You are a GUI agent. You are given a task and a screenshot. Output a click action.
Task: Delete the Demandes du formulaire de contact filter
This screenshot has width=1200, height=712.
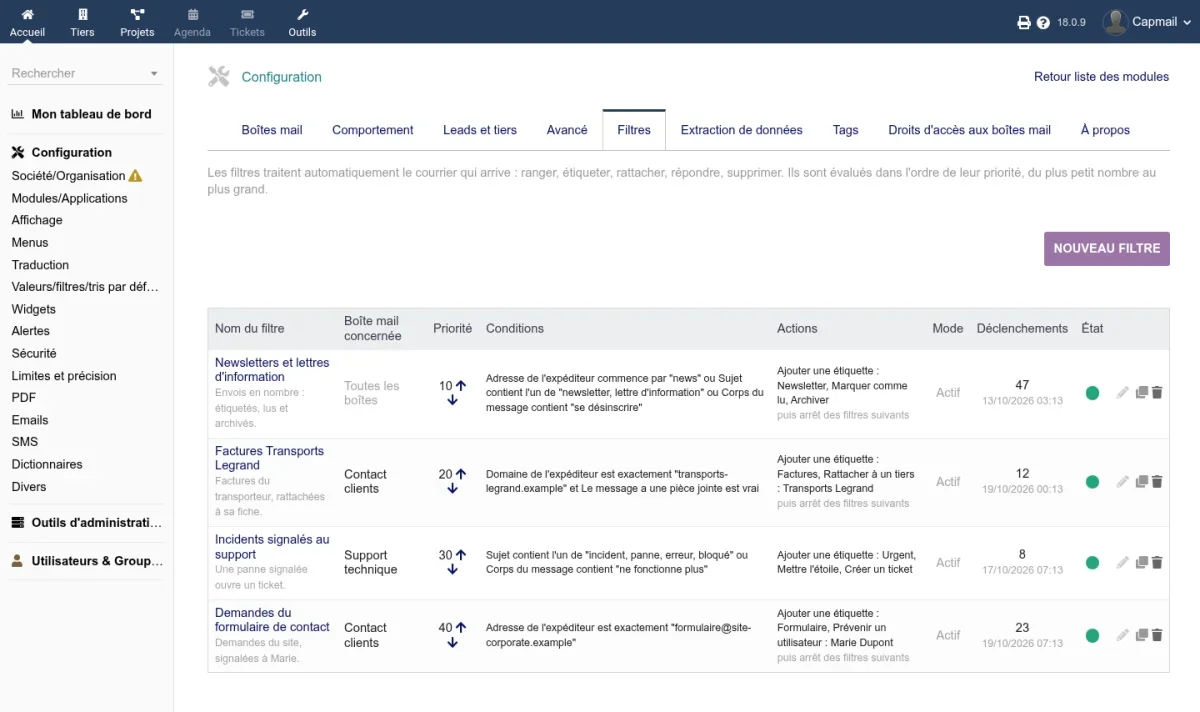(x=1157, y=635)
